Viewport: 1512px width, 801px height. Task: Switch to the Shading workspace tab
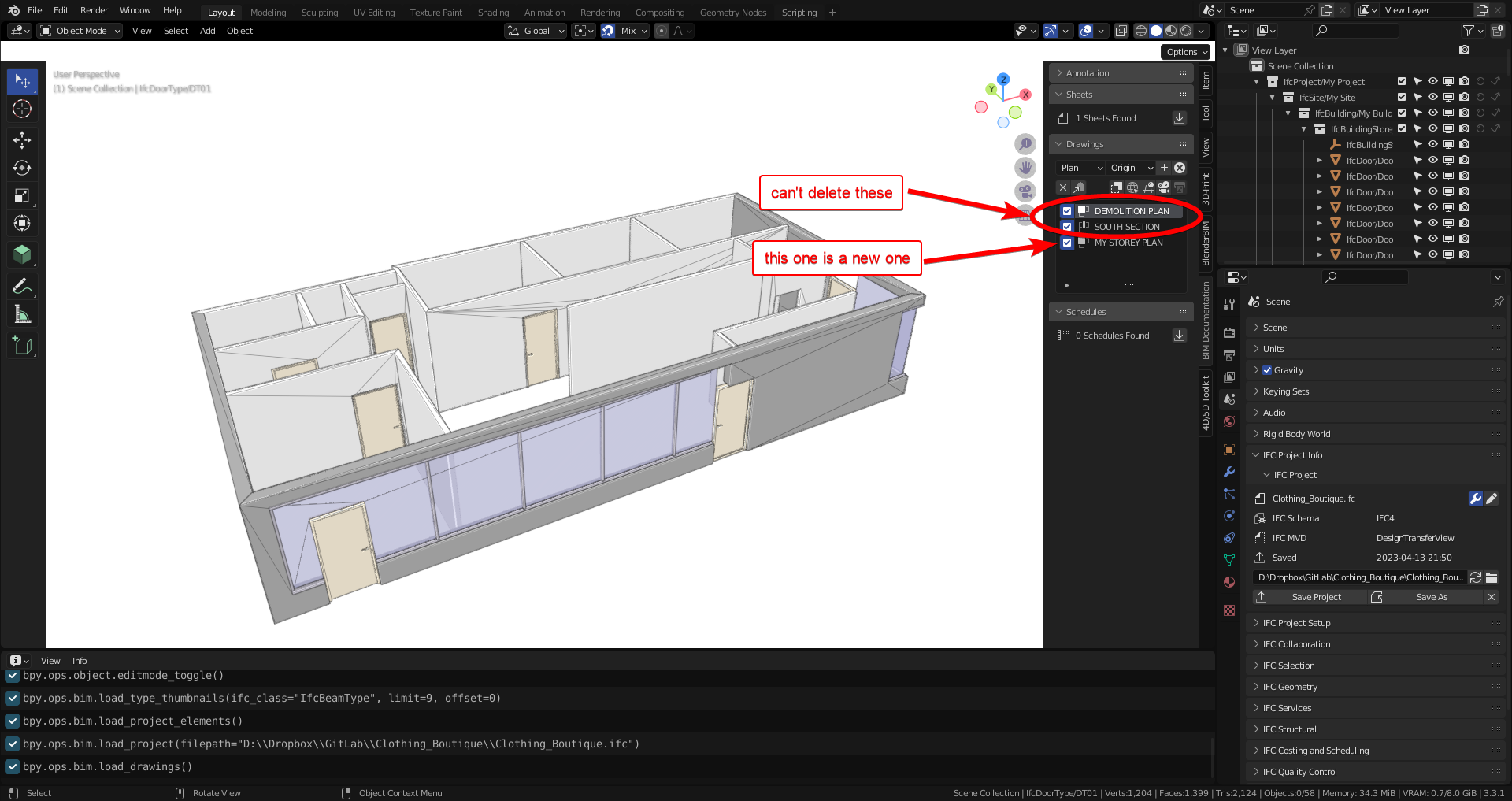point(493,12)
